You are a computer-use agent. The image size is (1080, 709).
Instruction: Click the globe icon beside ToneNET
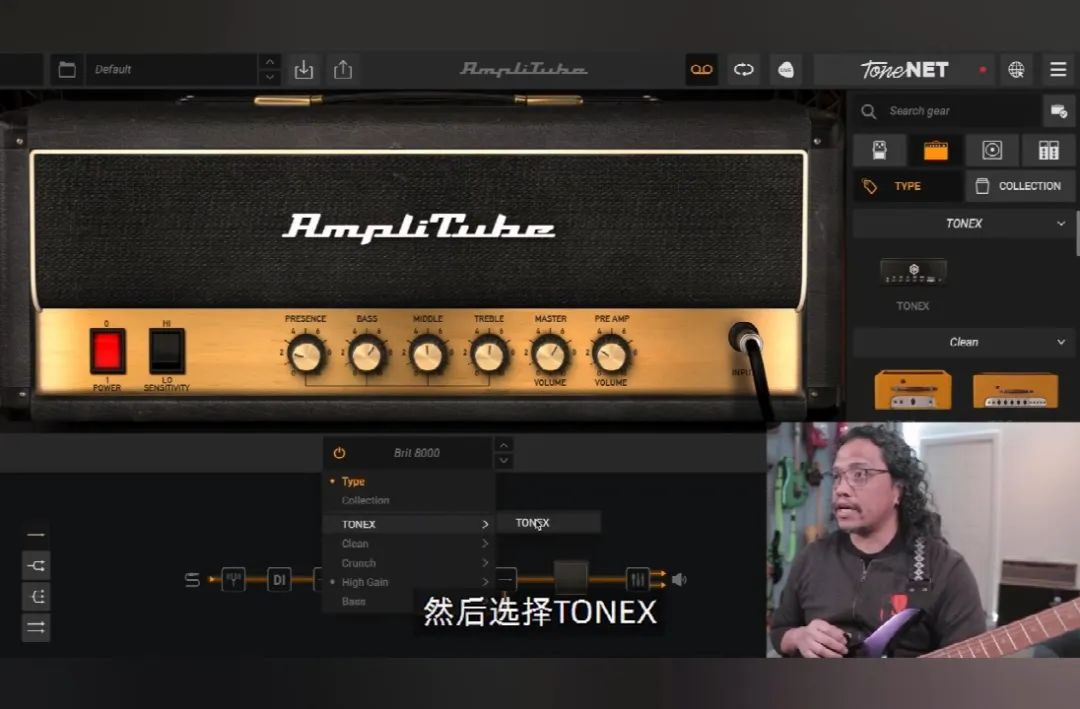[x=1016, y=70]
